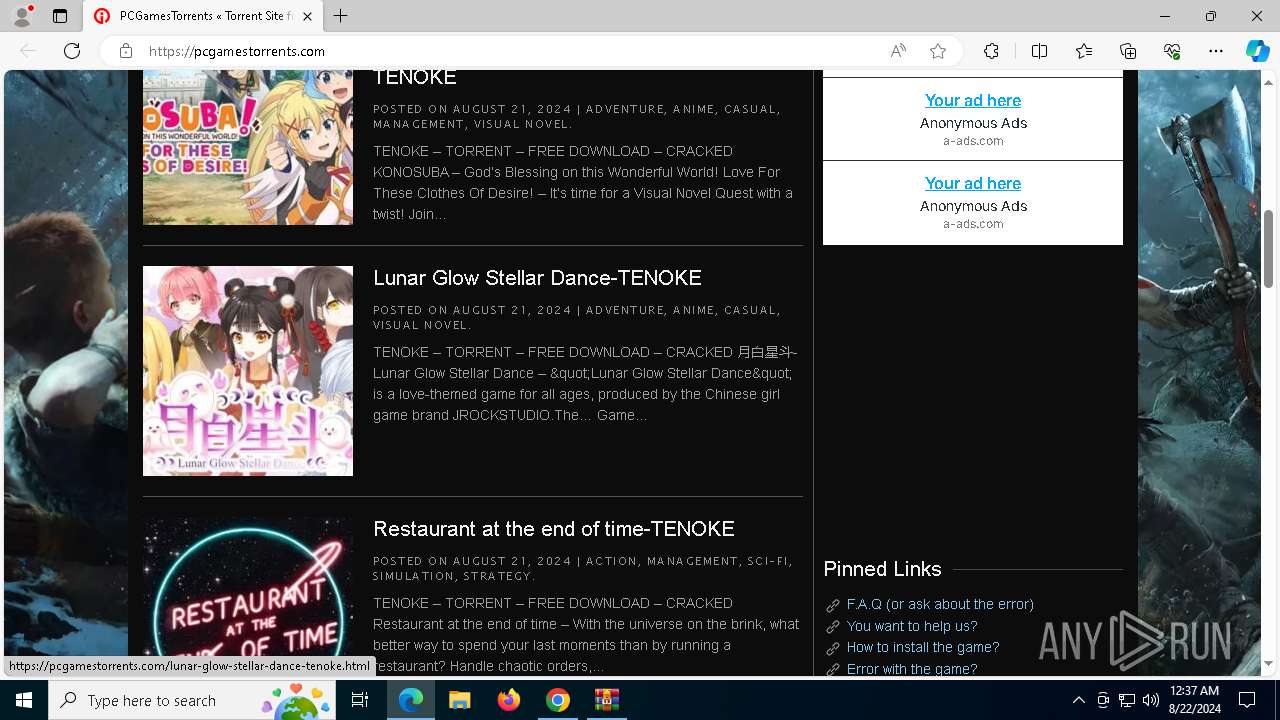This screenshot has height=720, width=1280.
Task: Open Task View in the taskbar
Action: [360, 700]
